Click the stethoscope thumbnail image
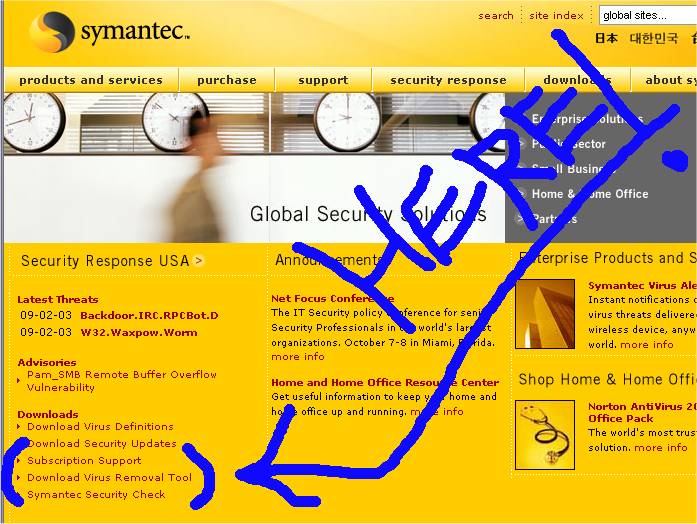This screenshot has width=697, height=524. click(x=545, y=435)
